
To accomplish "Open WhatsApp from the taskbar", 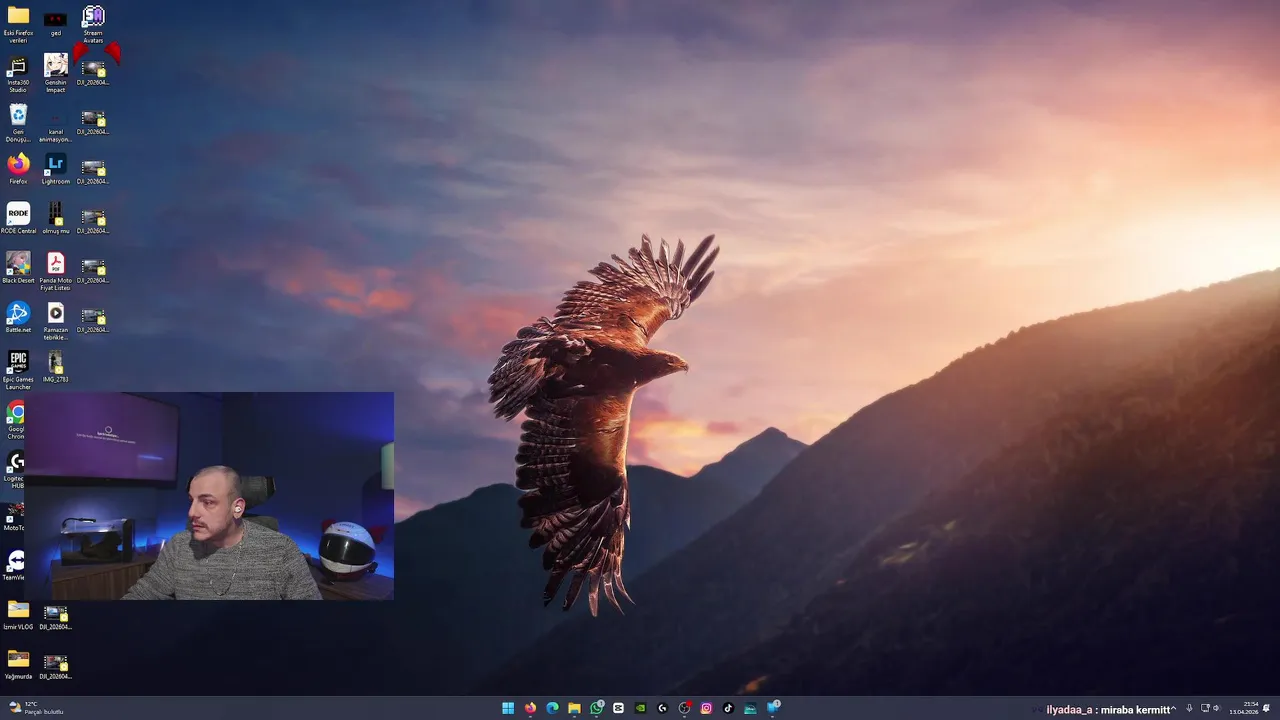I will 597,708.
